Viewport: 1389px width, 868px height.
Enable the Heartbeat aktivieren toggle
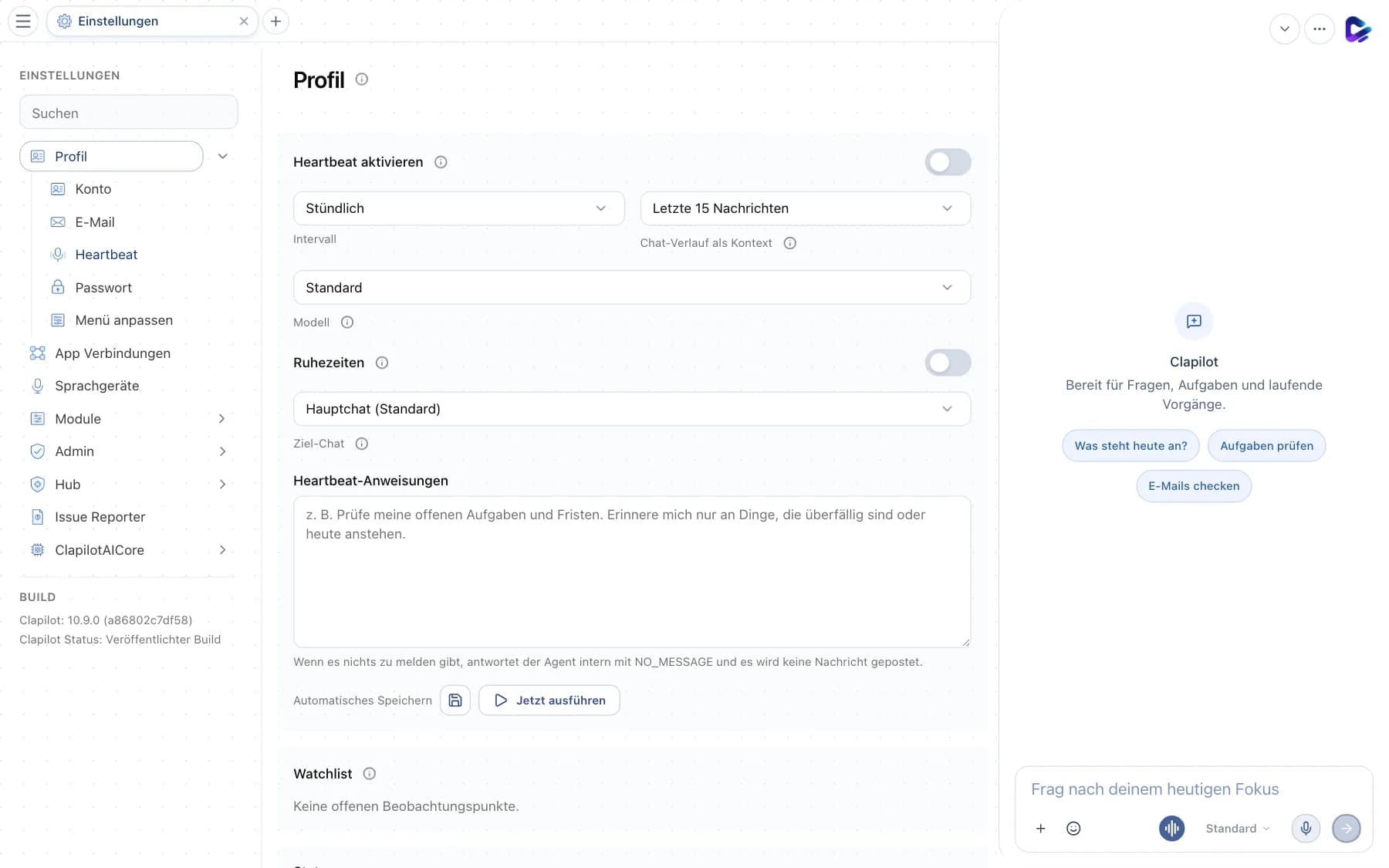(x=948, y=162)
